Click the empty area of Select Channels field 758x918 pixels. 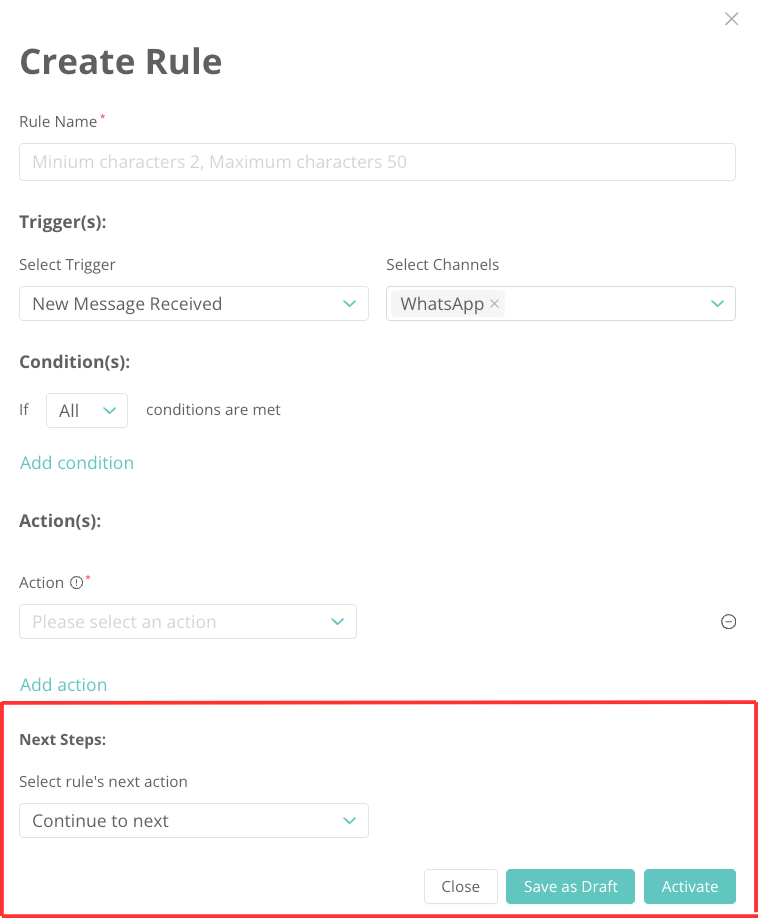600,304
